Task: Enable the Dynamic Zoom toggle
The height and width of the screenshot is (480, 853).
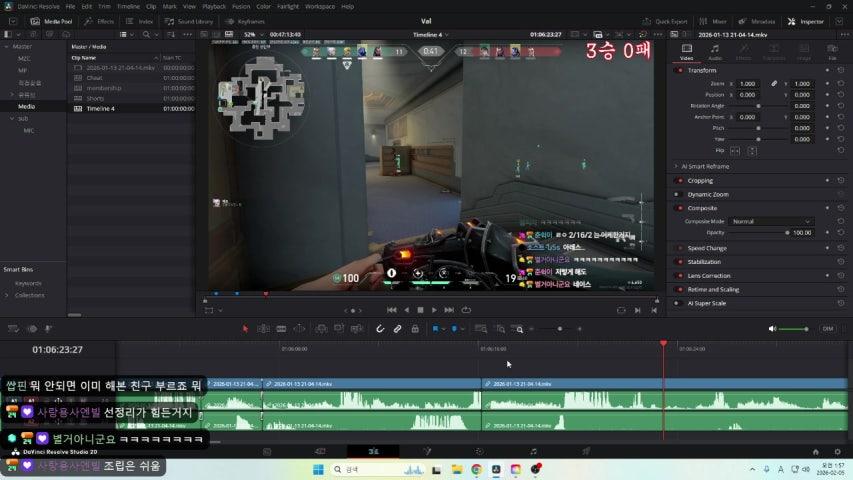Action: click(680, 194)
